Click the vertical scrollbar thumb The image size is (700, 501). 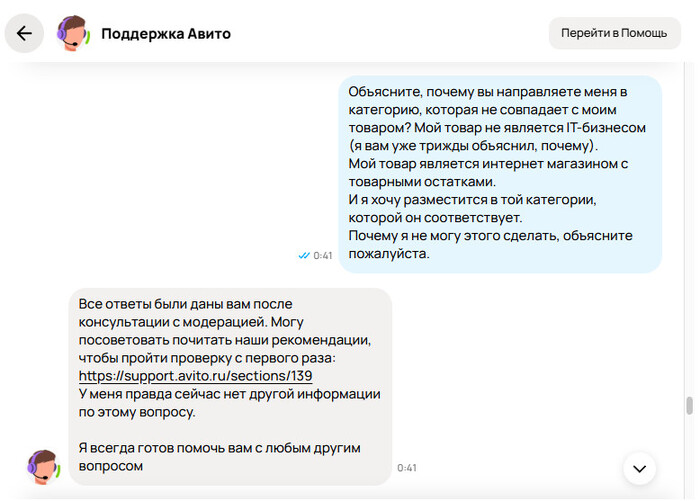688,406
